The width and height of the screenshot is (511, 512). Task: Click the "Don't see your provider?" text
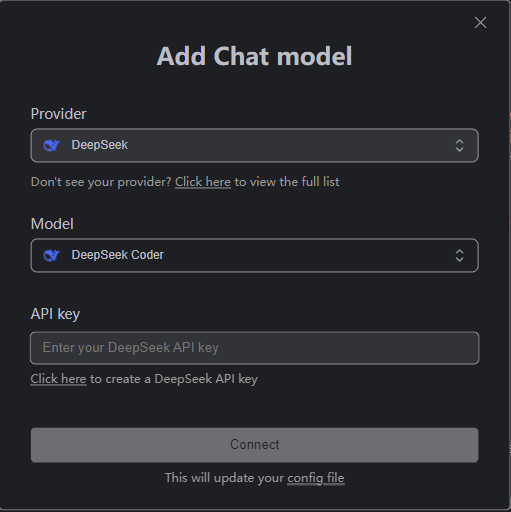click(x=101, y=182)
